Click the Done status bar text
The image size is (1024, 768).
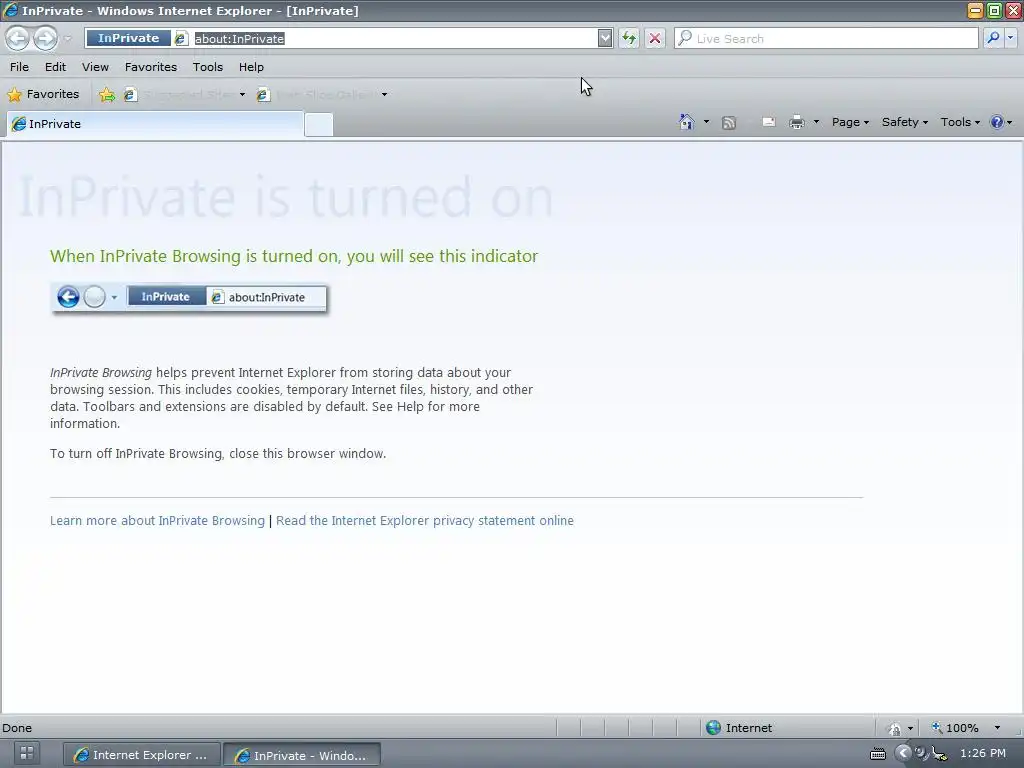click(17, 728)
